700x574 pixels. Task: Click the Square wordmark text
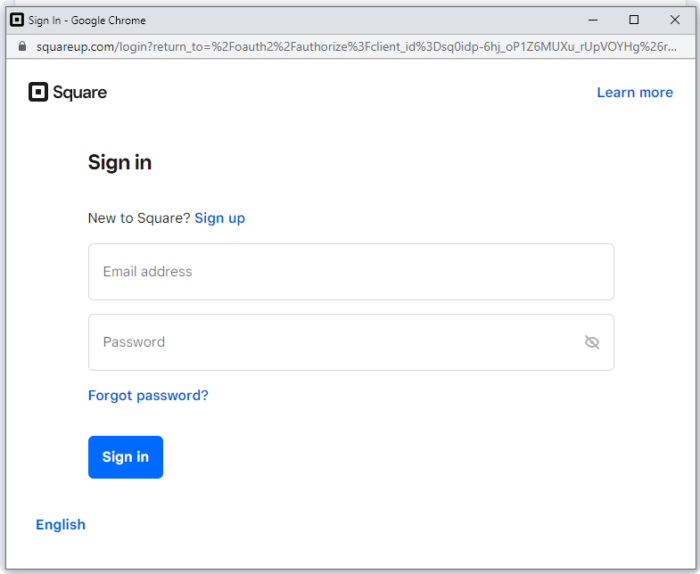point(80,92)
